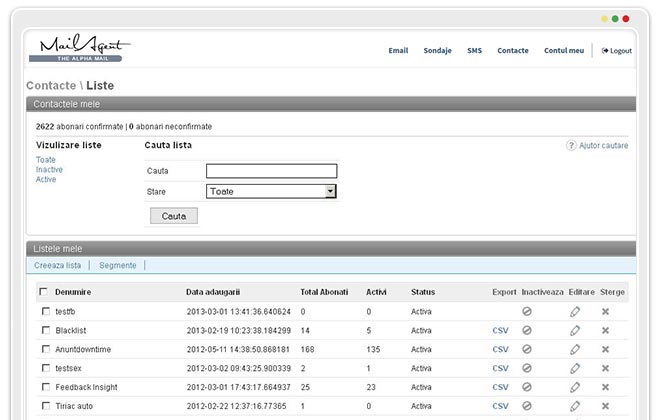Click the Cauta search button
660x420 pixels.
pos(174,216)
